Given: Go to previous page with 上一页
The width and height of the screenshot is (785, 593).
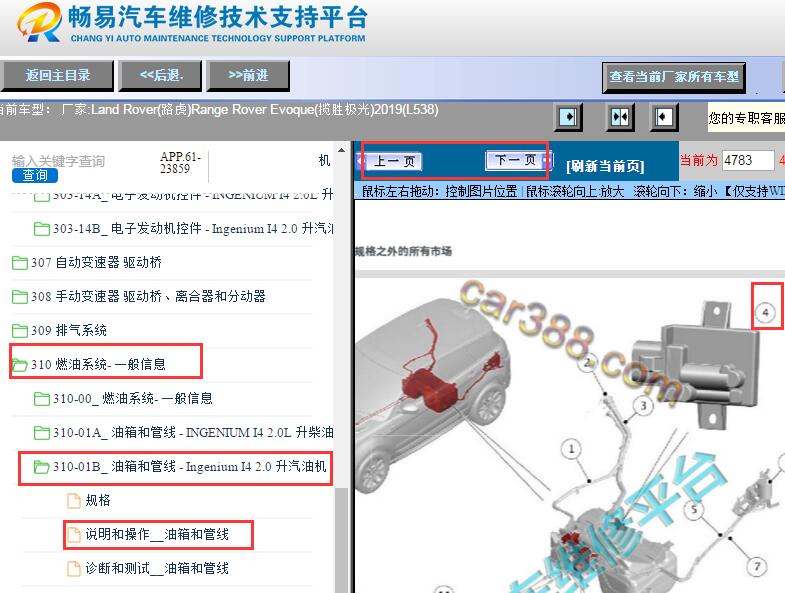Looking at the screenshot, I should click(x=394, y=161).
